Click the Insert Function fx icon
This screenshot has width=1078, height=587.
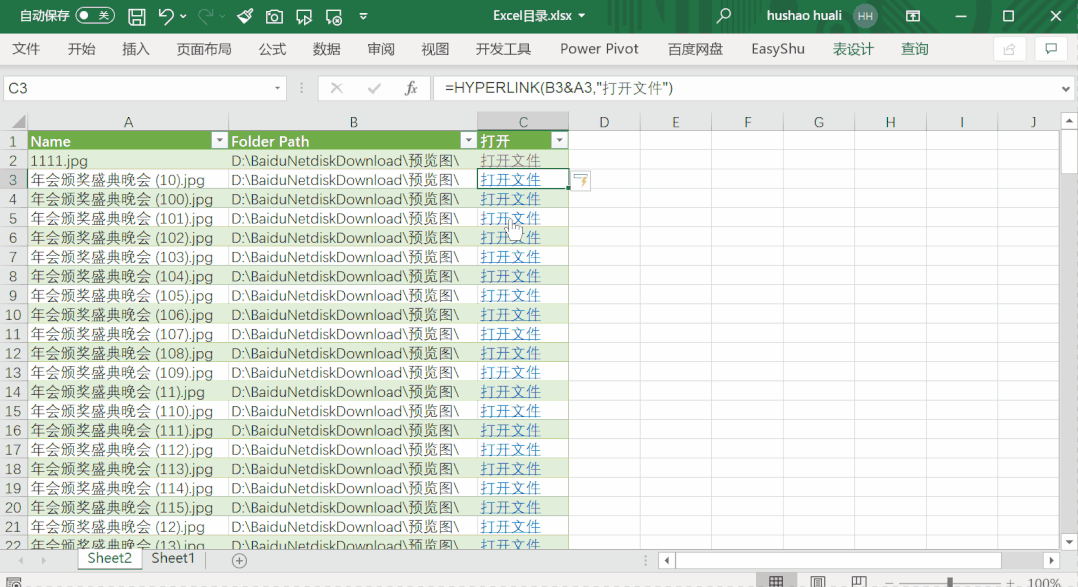[x=410, y=88]
